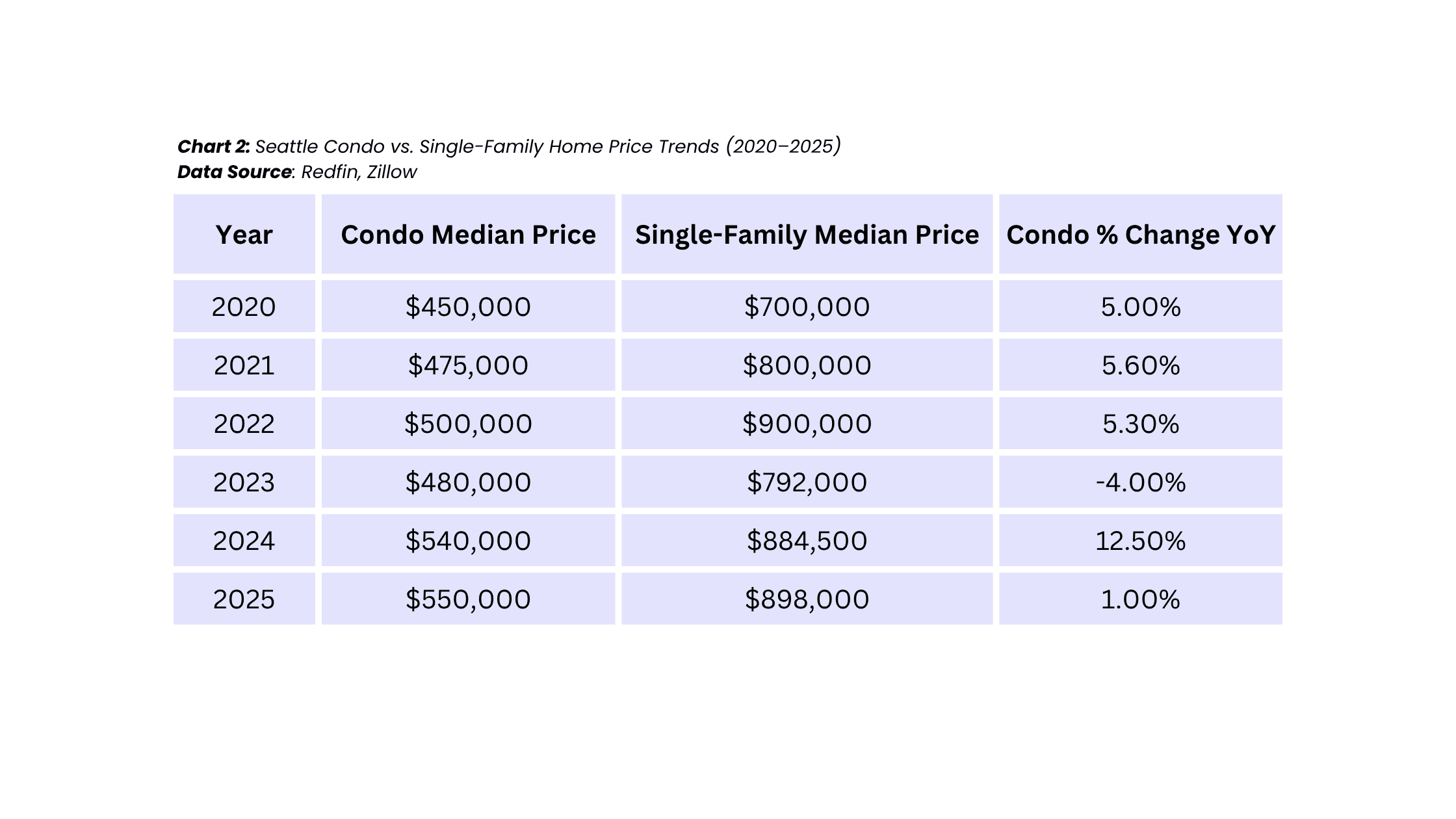Click the Single-Family Median Price header
Image resolution: width=1456 pixels, height=819 pixels.
pyautogui.click(x=807, y=235)
